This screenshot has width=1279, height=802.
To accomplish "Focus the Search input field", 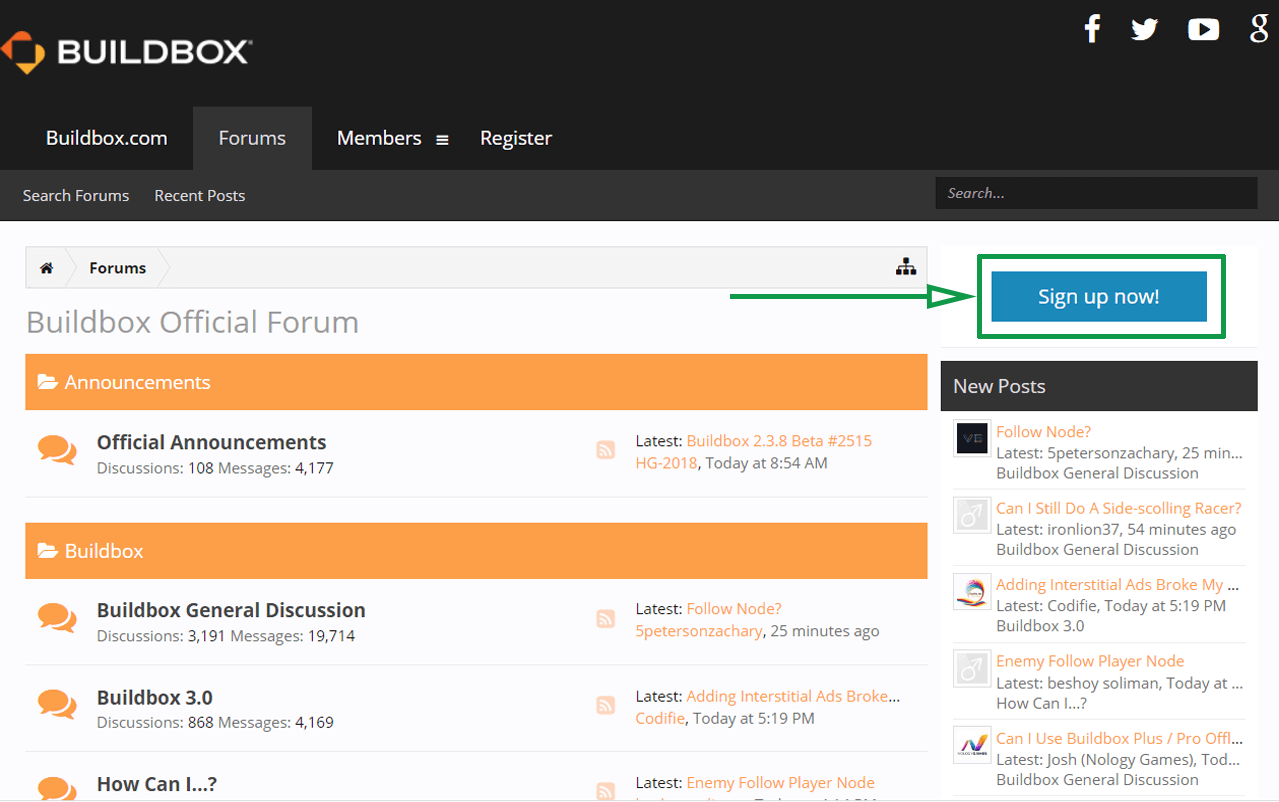I will tap(1096, 193).
